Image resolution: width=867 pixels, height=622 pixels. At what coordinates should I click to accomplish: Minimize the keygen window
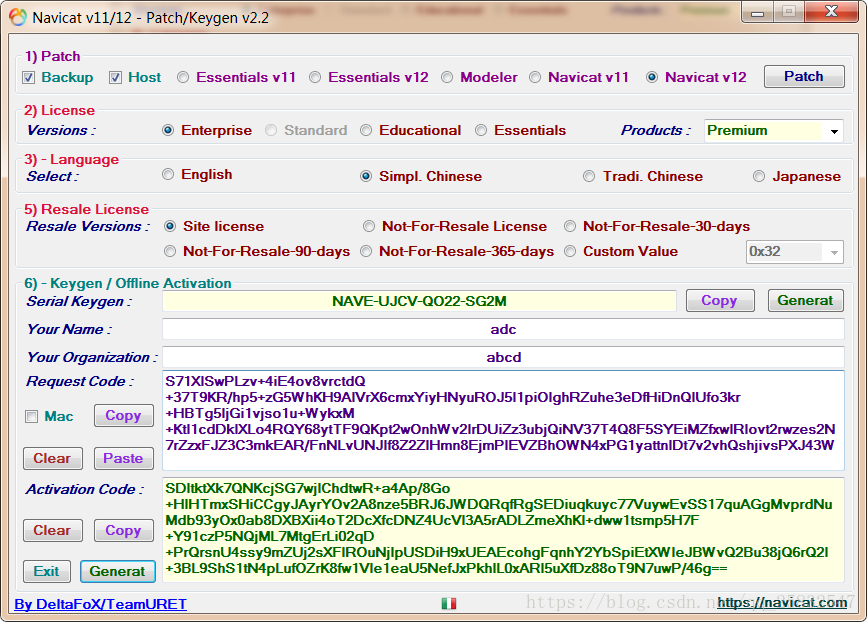[758, 12]
